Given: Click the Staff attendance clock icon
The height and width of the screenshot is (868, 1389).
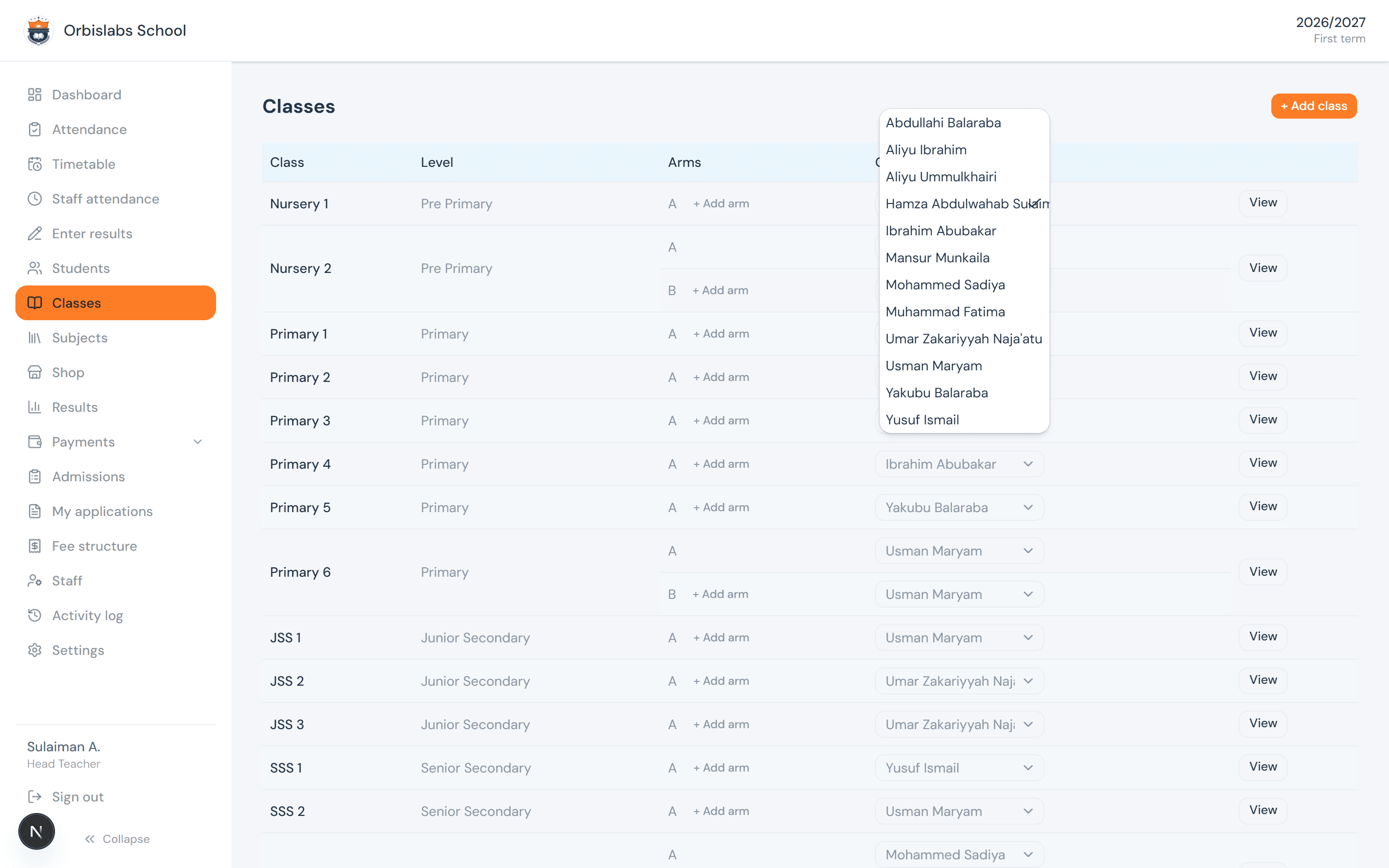Looking at the screenshot, I should [34, 199].
